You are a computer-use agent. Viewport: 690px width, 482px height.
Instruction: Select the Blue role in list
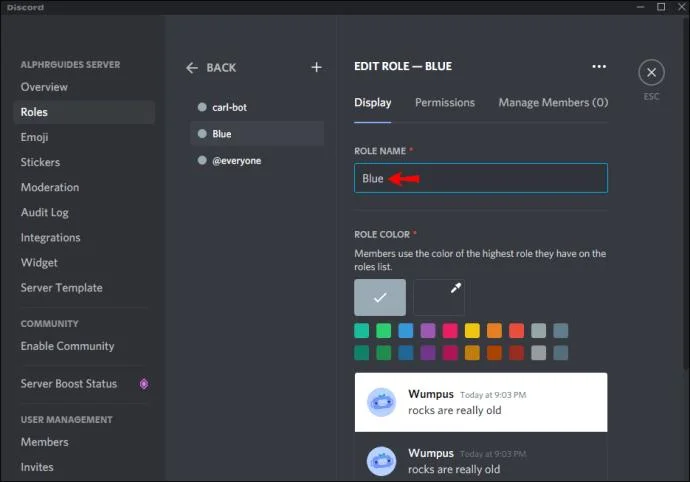click(257, 133)
